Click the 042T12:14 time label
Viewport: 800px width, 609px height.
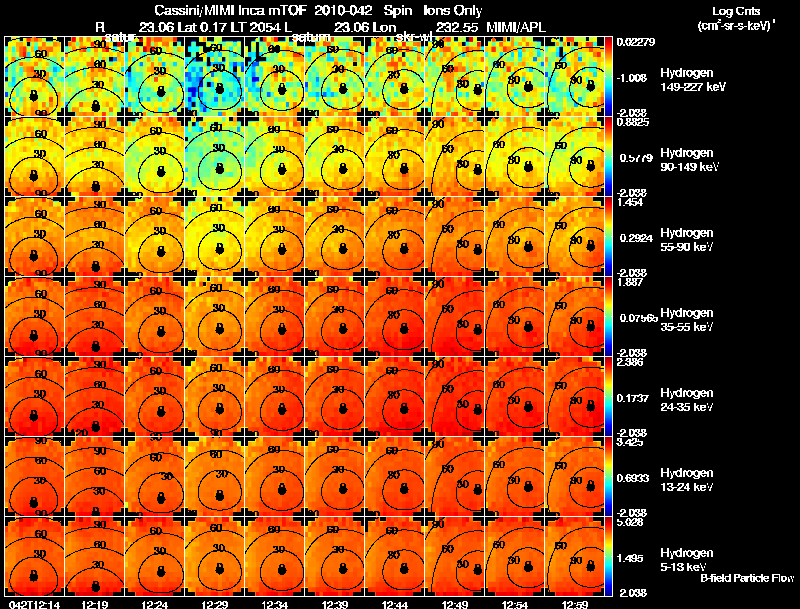(x=34, y=604)
